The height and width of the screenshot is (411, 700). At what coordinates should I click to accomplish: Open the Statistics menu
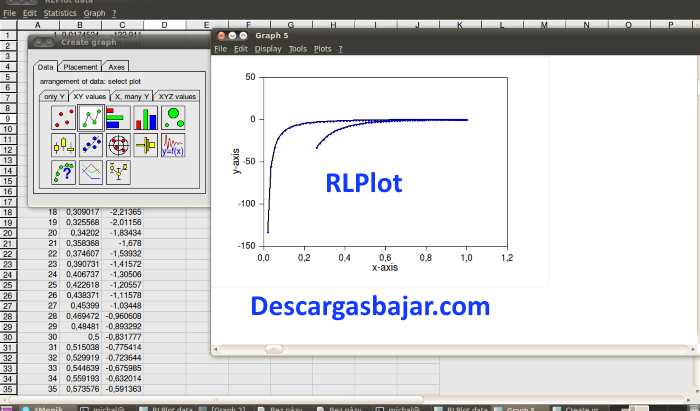60,13
